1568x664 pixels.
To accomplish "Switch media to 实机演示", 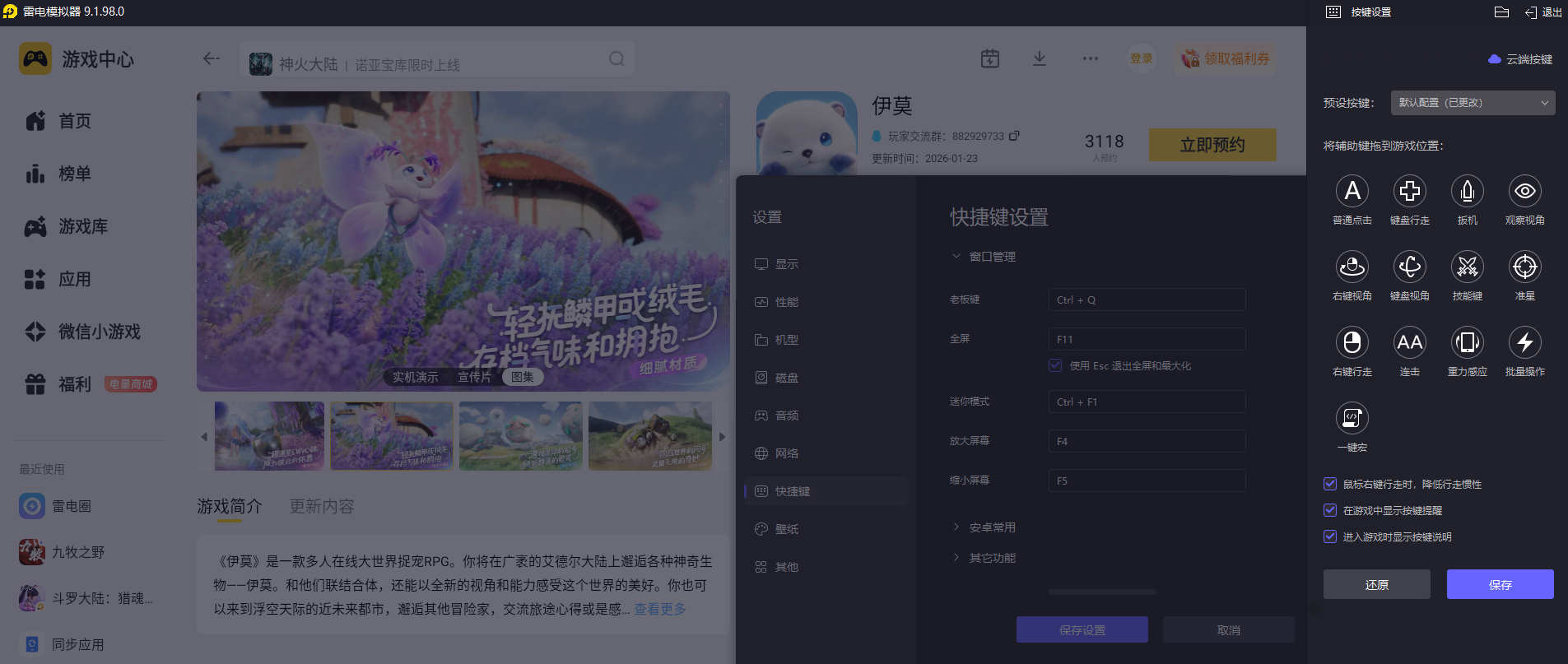I will pos(415,377).
